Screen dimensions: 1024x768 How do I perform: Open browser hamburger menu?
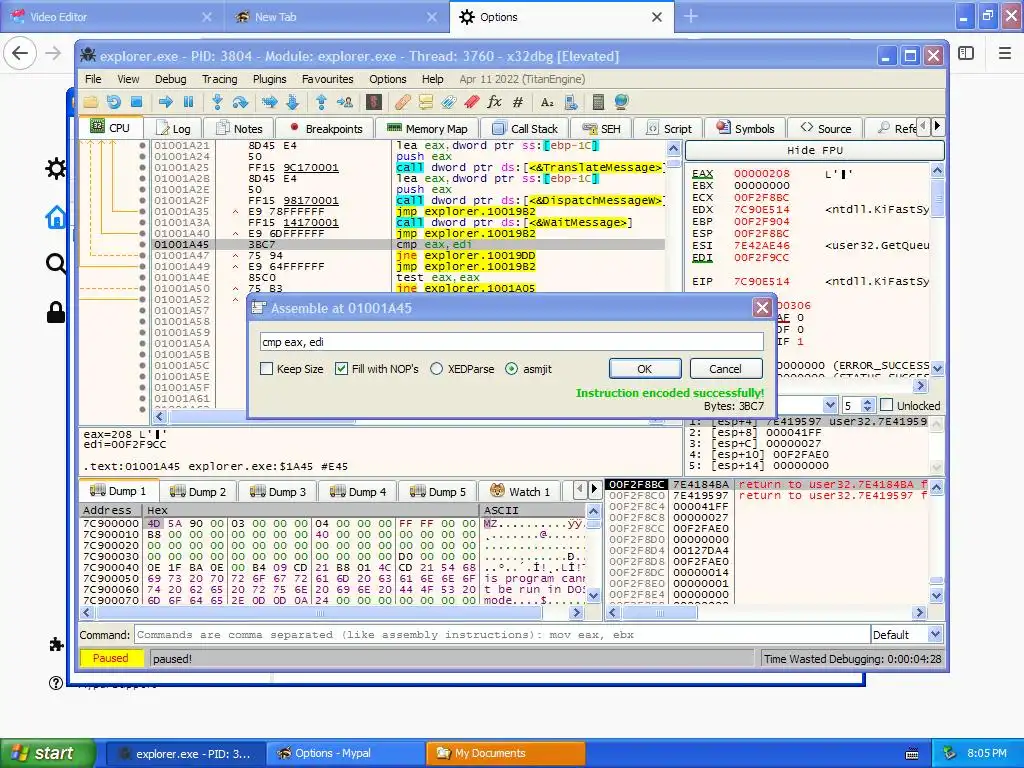click(1005, 54)
